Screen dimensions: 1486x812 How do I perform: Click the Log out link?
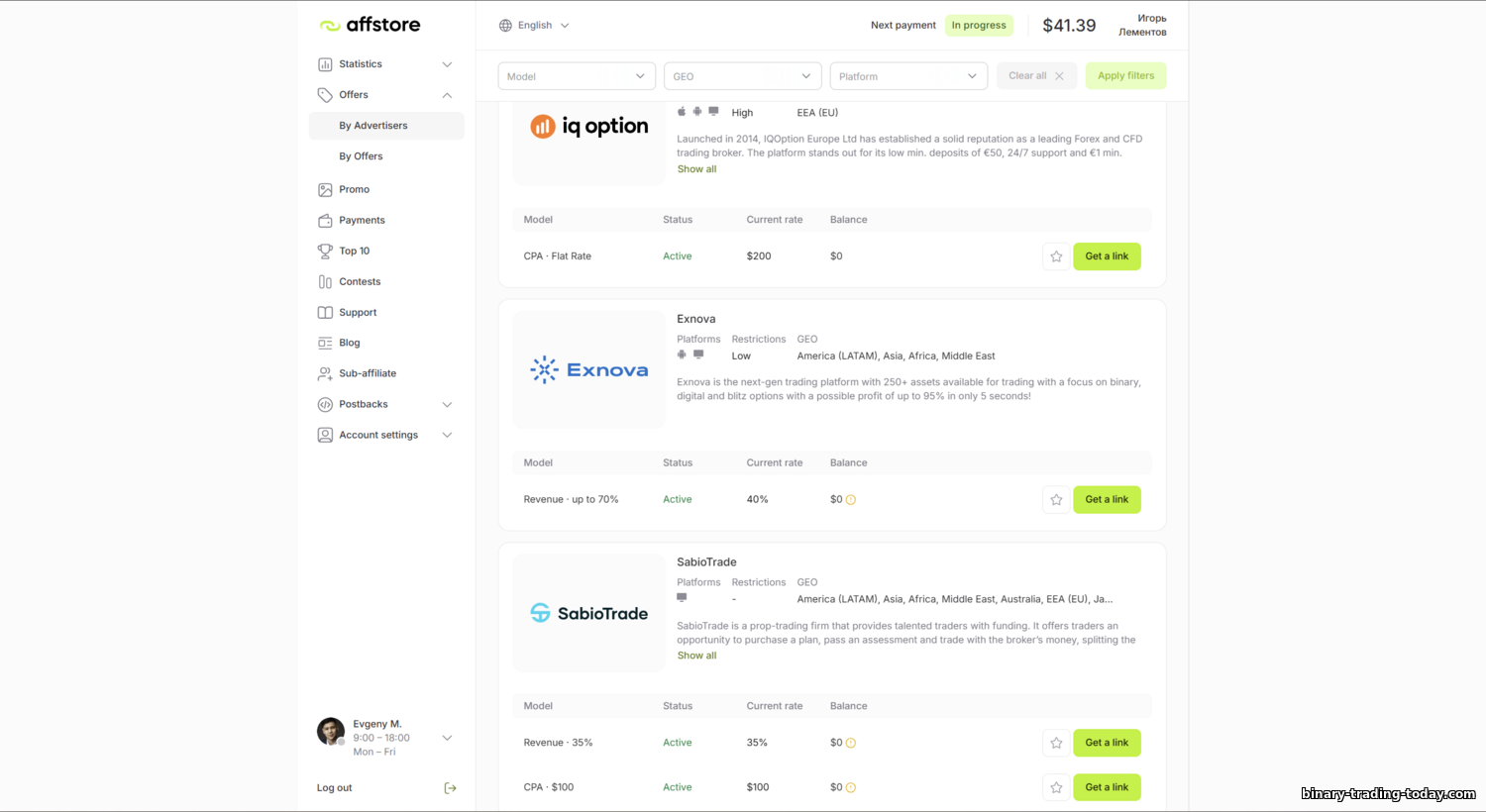tap(334, 788)
